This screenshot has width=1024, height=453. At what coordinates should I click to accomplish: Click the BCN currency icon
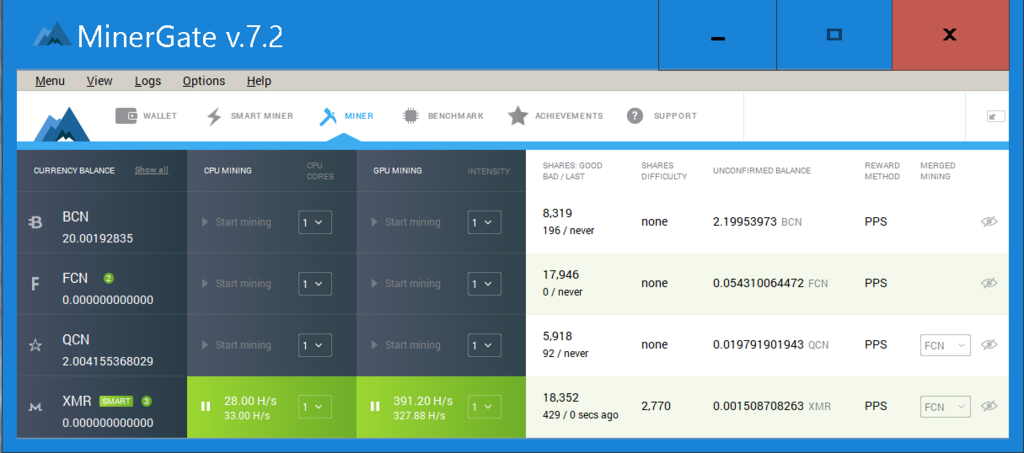point(36,223)
